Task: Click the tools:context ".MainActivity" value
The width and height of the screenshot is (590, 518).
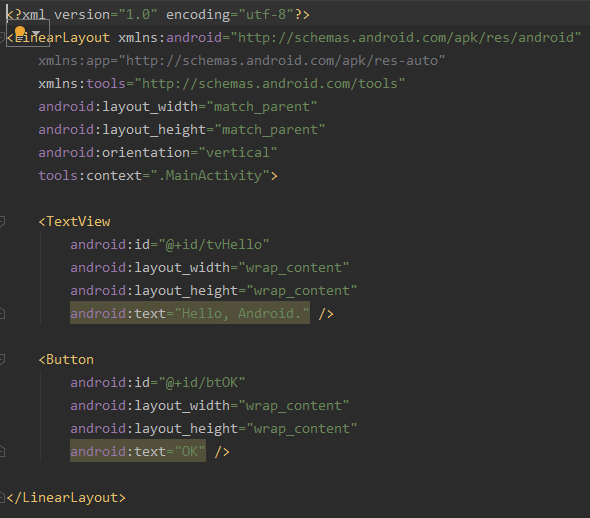Action: [x=210, y=176]
